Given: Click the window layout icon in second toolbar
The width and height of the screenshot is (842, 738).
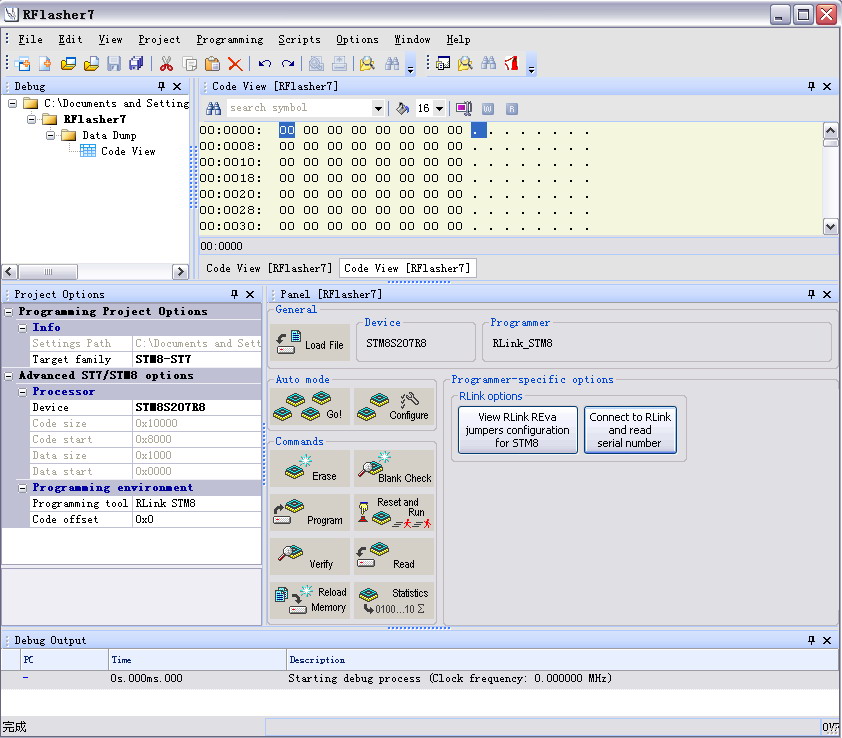Looking at the screenshot, I should [x=443, y=63].
